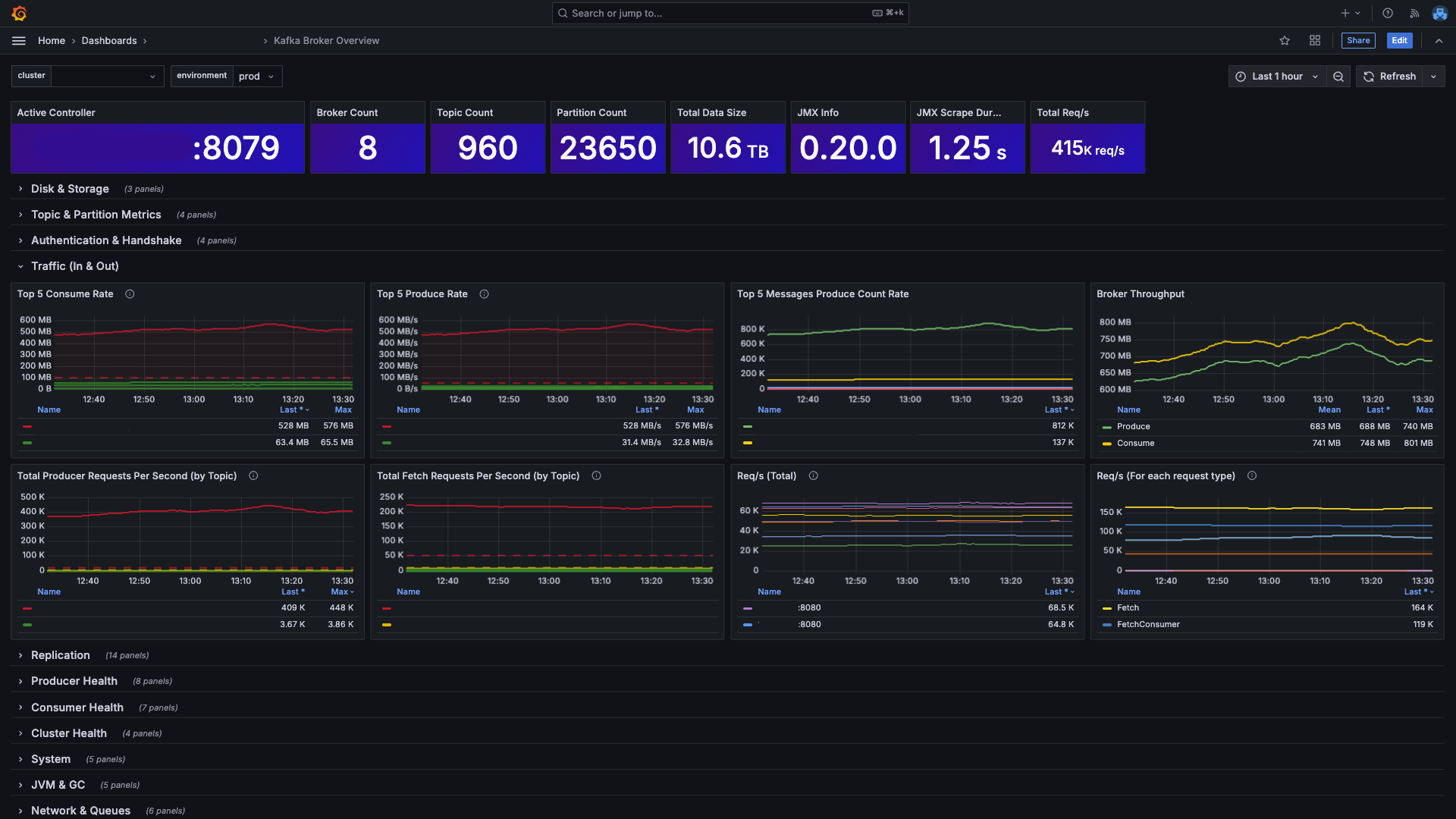Show info tooltip for Req/s (Total) panel
1456x819 pixels.
coord(814,476)
